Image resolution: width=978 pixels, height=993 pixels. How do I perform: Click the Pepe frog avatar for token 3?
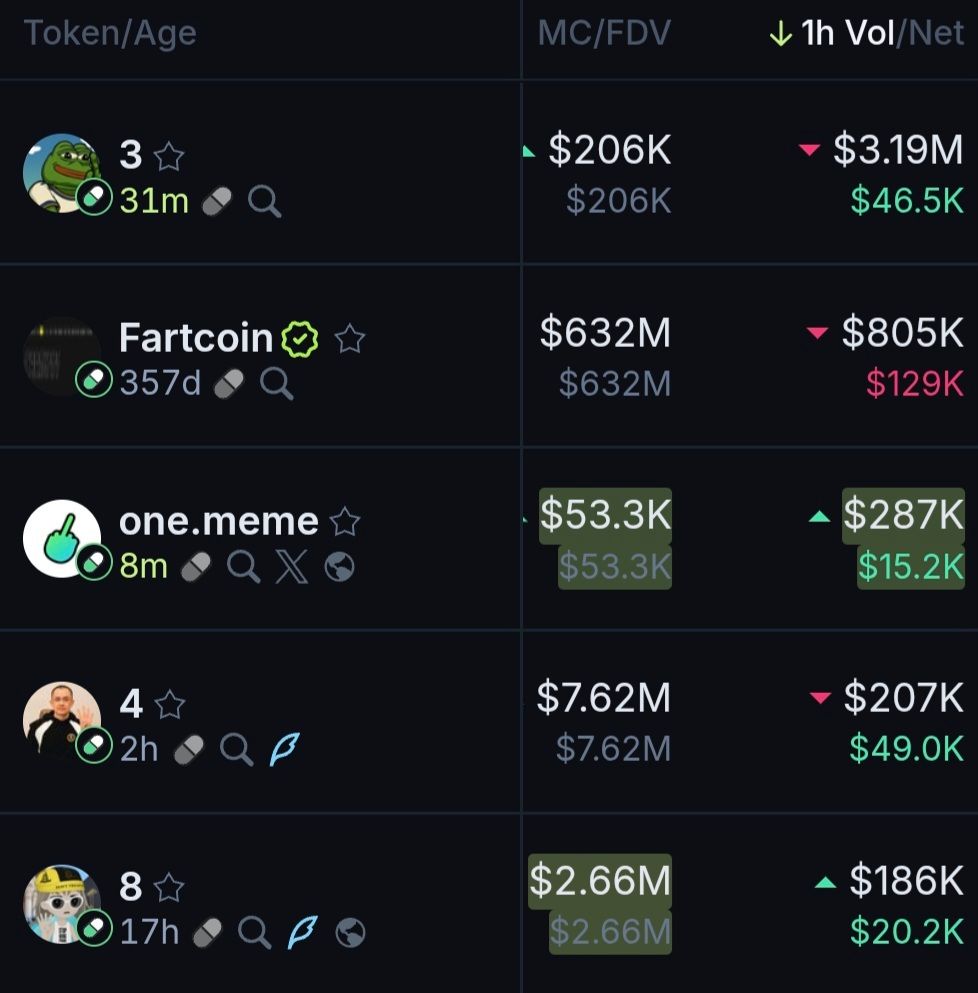(x=62, y=172)
